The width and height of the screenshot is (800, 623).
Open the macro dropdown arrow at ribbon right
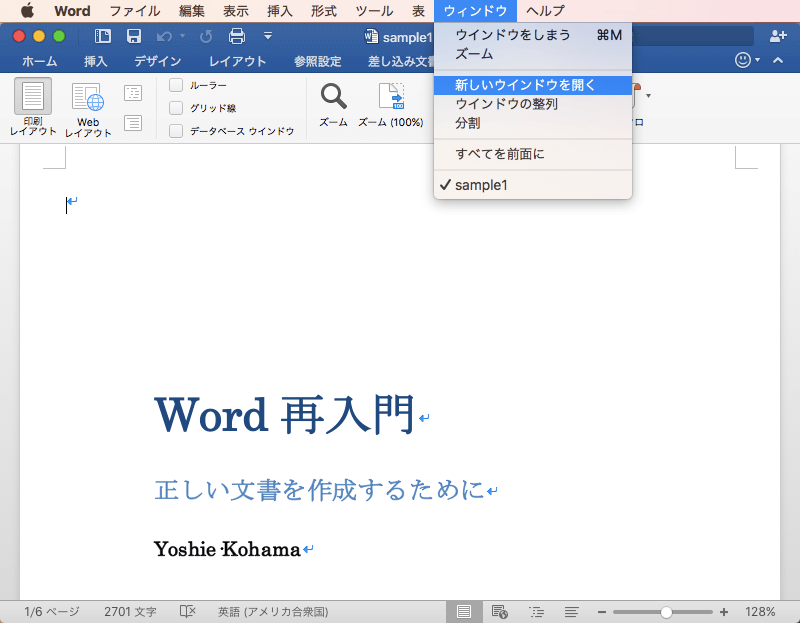648,95
